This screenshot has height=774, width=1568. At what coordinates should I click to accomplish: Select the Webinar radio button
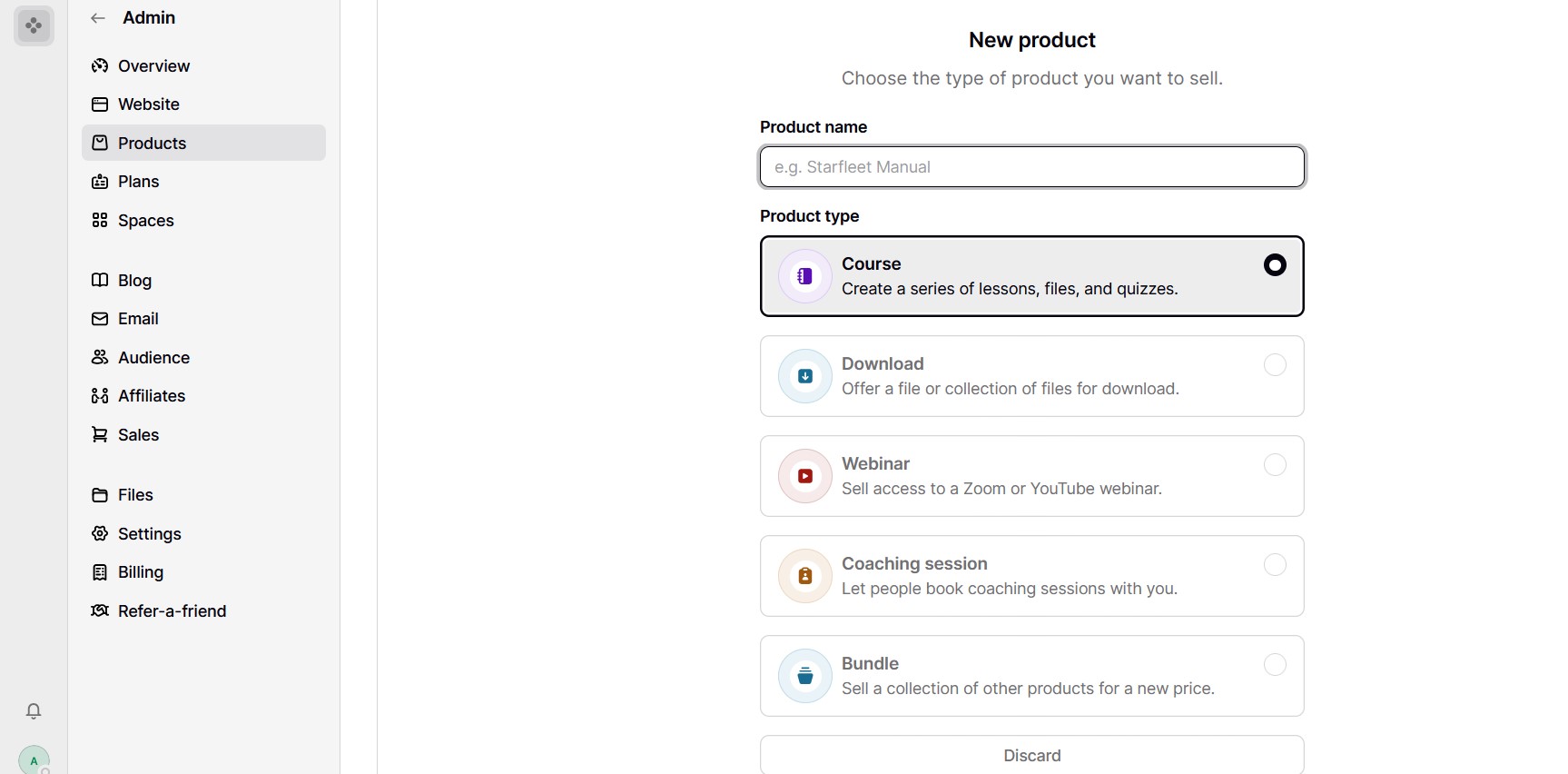1275,465
